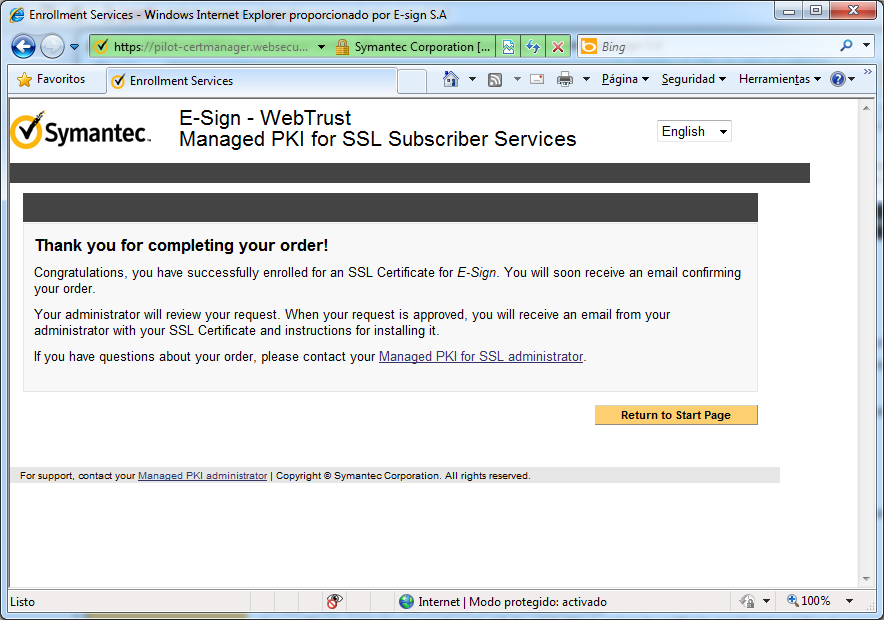Click the Compatibility View icon in address bar
Viewport: 884px width, 620px height.
click(509, 47)
